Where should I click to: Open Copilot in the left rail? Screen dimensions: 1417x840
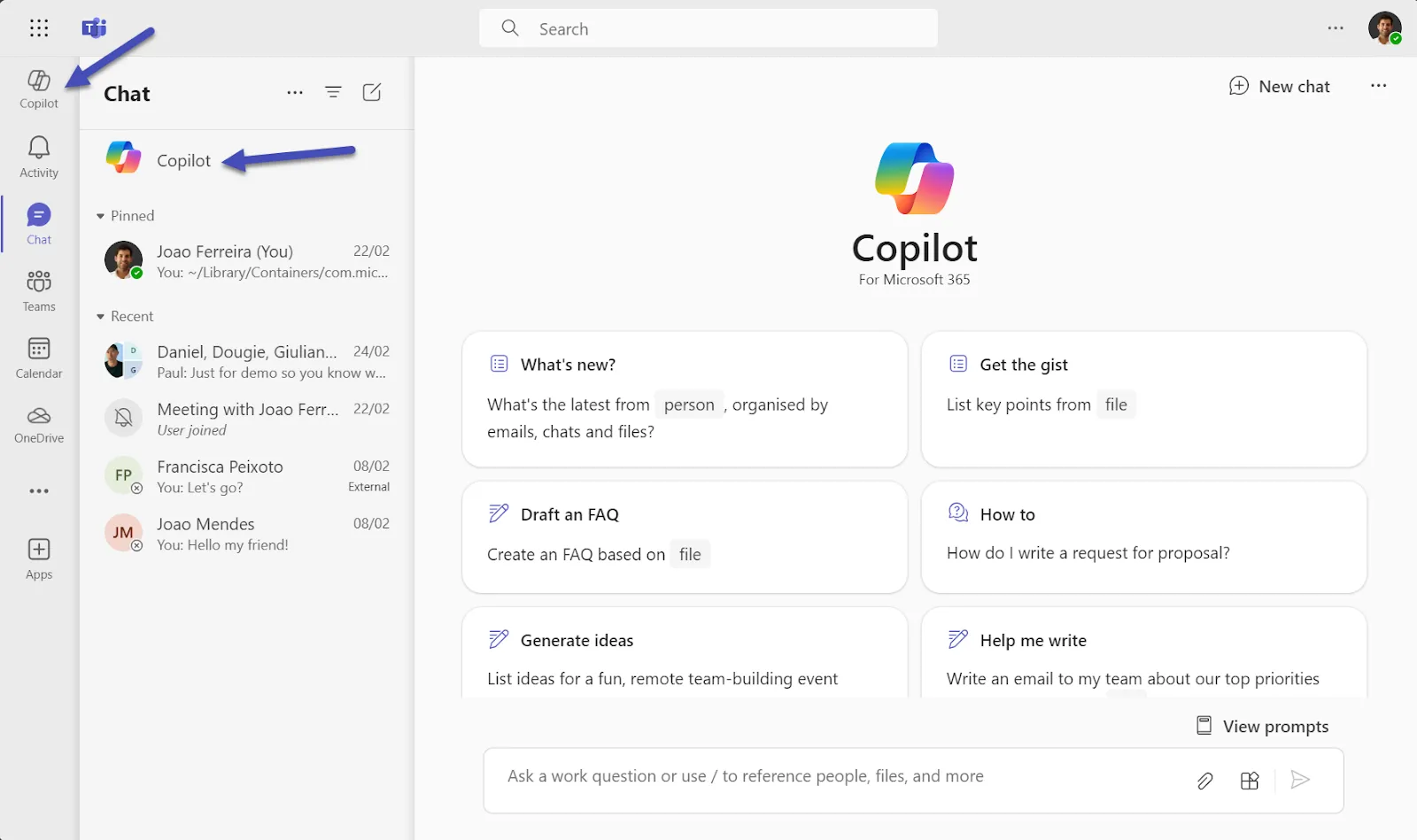pyautogui.click(x=39, y=89)
